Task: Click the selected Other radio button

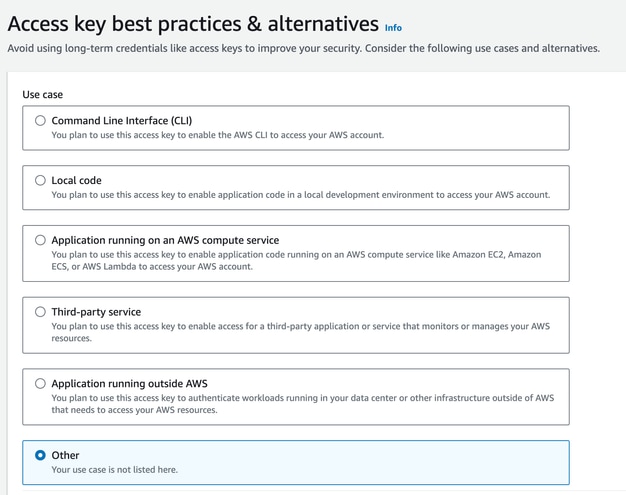Action: point(40,455)
